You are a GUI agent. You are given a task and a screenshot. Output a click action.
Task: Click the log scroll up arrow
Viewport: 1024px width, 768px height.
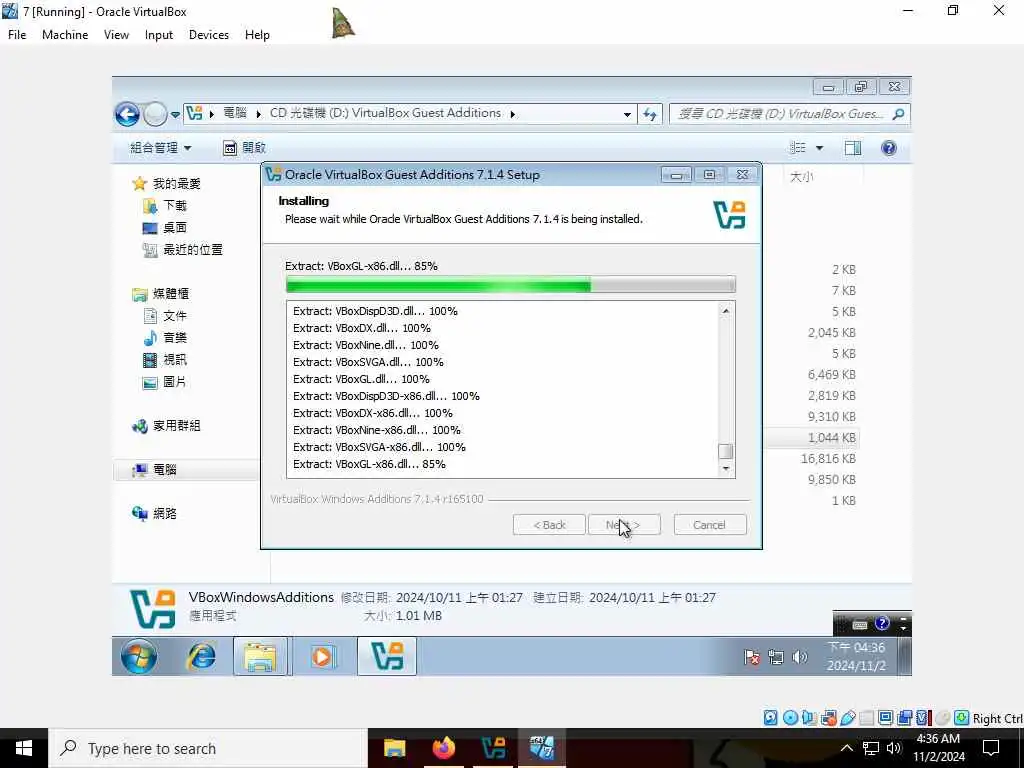coord(726,311)
